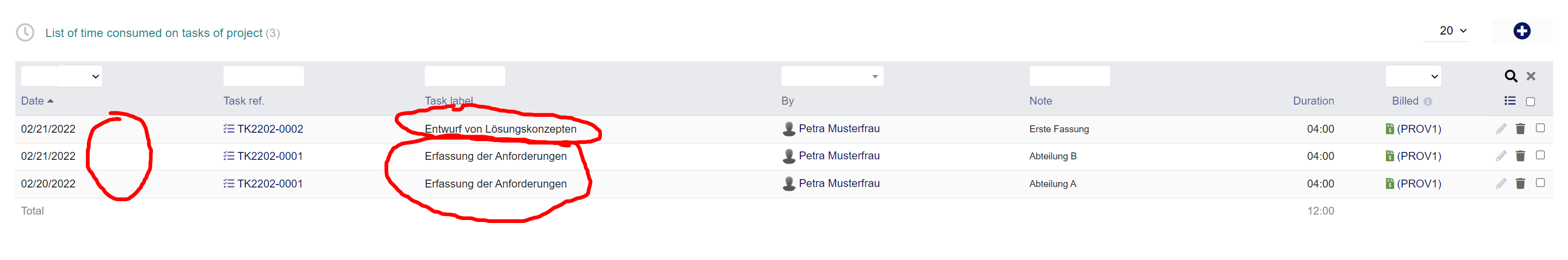Click the magnifier search filter icon
The width and height of the screenshot is (1568, 260).
(x=1510, y=76)
